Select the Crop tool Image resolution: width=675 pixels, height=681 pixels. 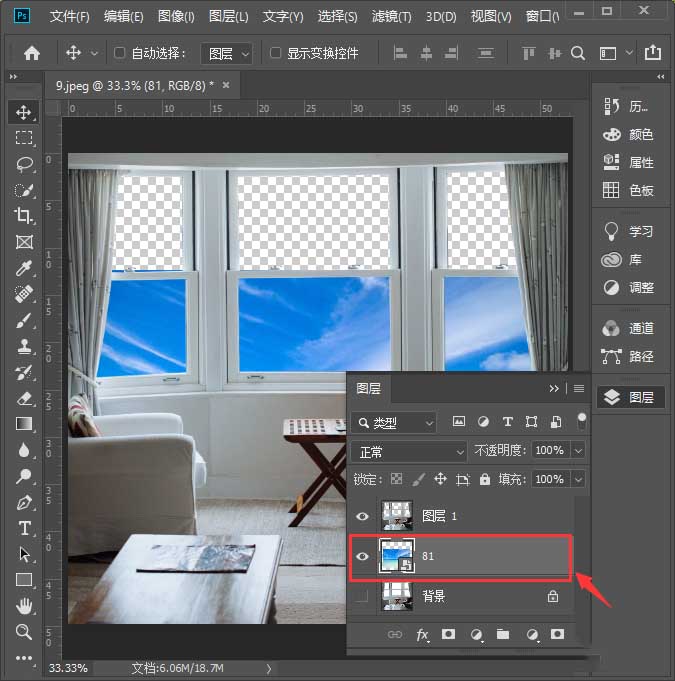pos(23,216)
